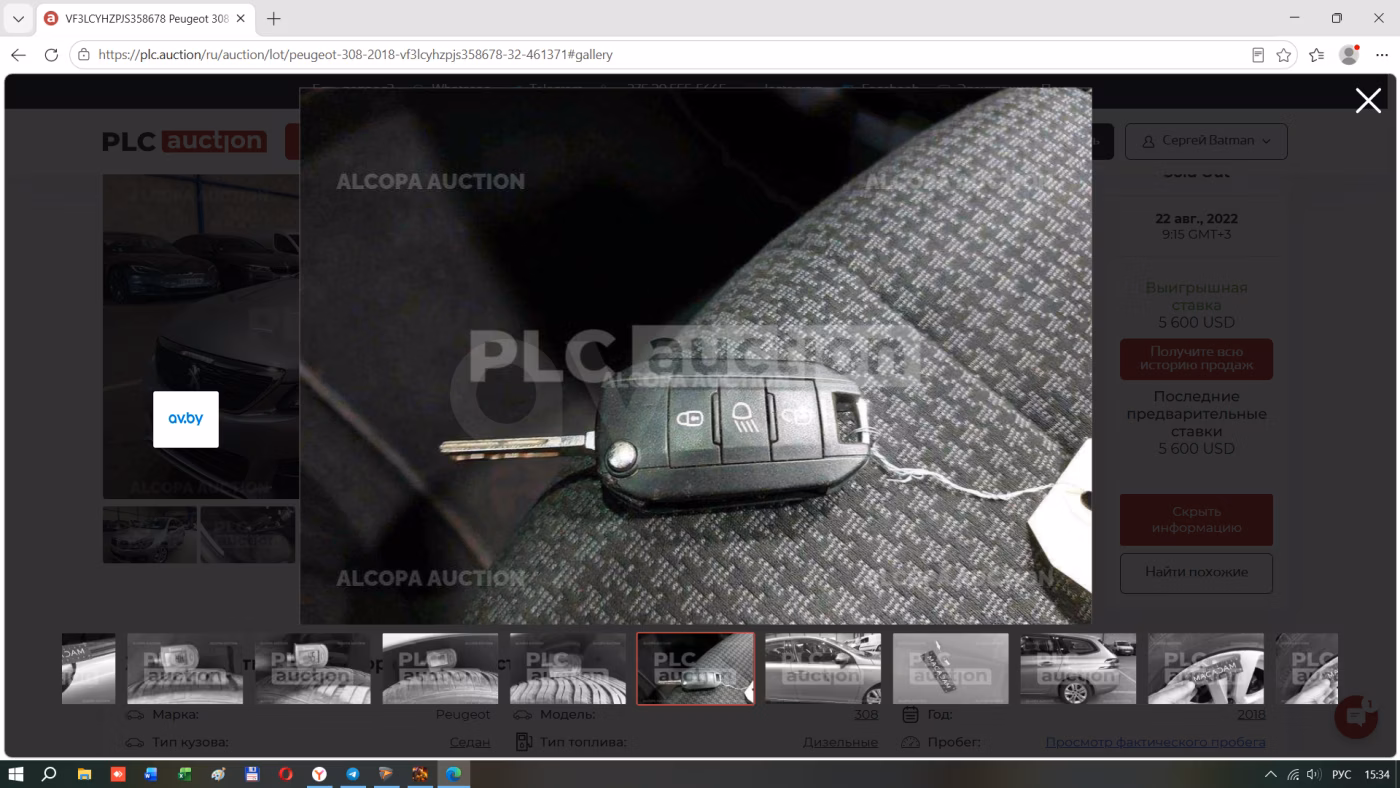This screenshot has width=1400, height=788.
Task: Click the Найти похожие button
Action: [1196, 573]
